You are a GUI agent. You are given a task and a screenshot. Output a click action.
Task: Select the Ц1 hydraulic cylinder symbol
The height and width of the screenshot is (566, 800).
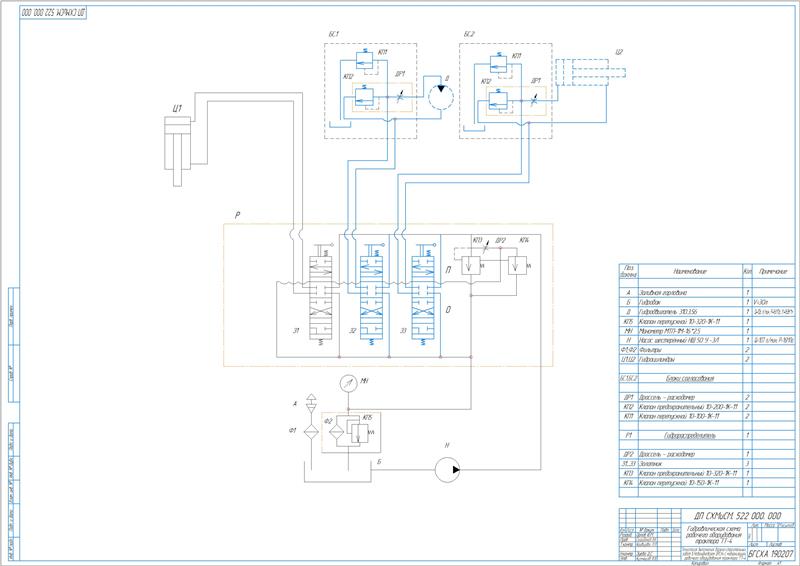pos(178,151)
